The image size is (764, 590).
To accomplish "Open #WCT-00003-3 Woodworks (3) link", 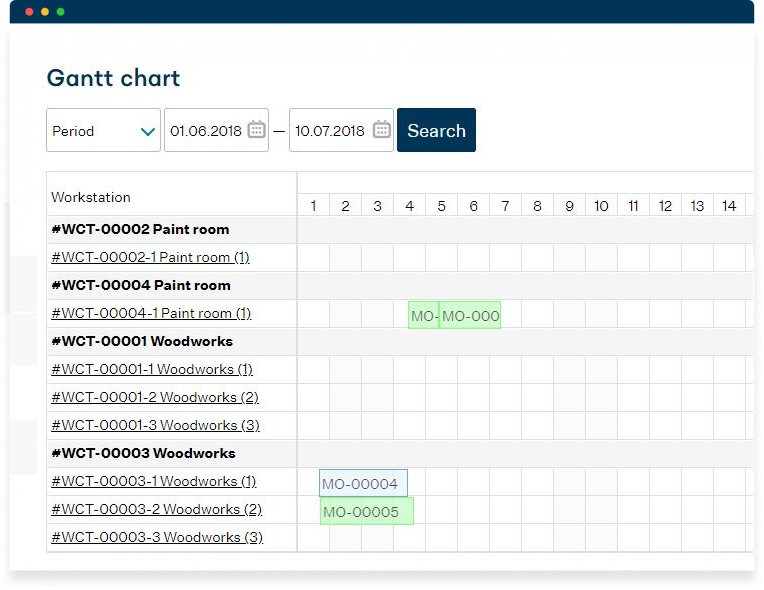I will [x=157, y=537].
